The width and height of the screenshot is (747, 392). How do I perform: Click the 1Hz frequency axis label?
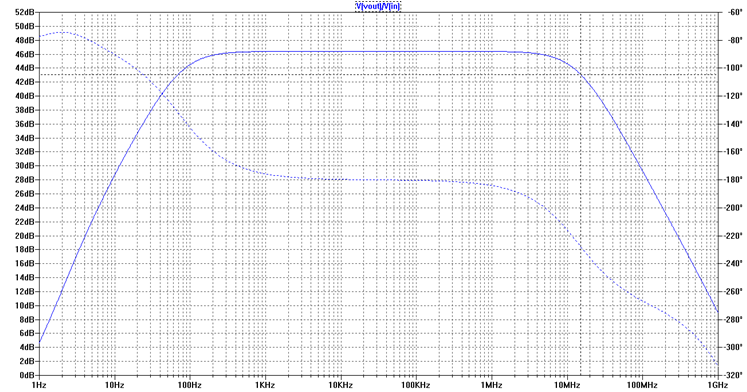(39, 385)
